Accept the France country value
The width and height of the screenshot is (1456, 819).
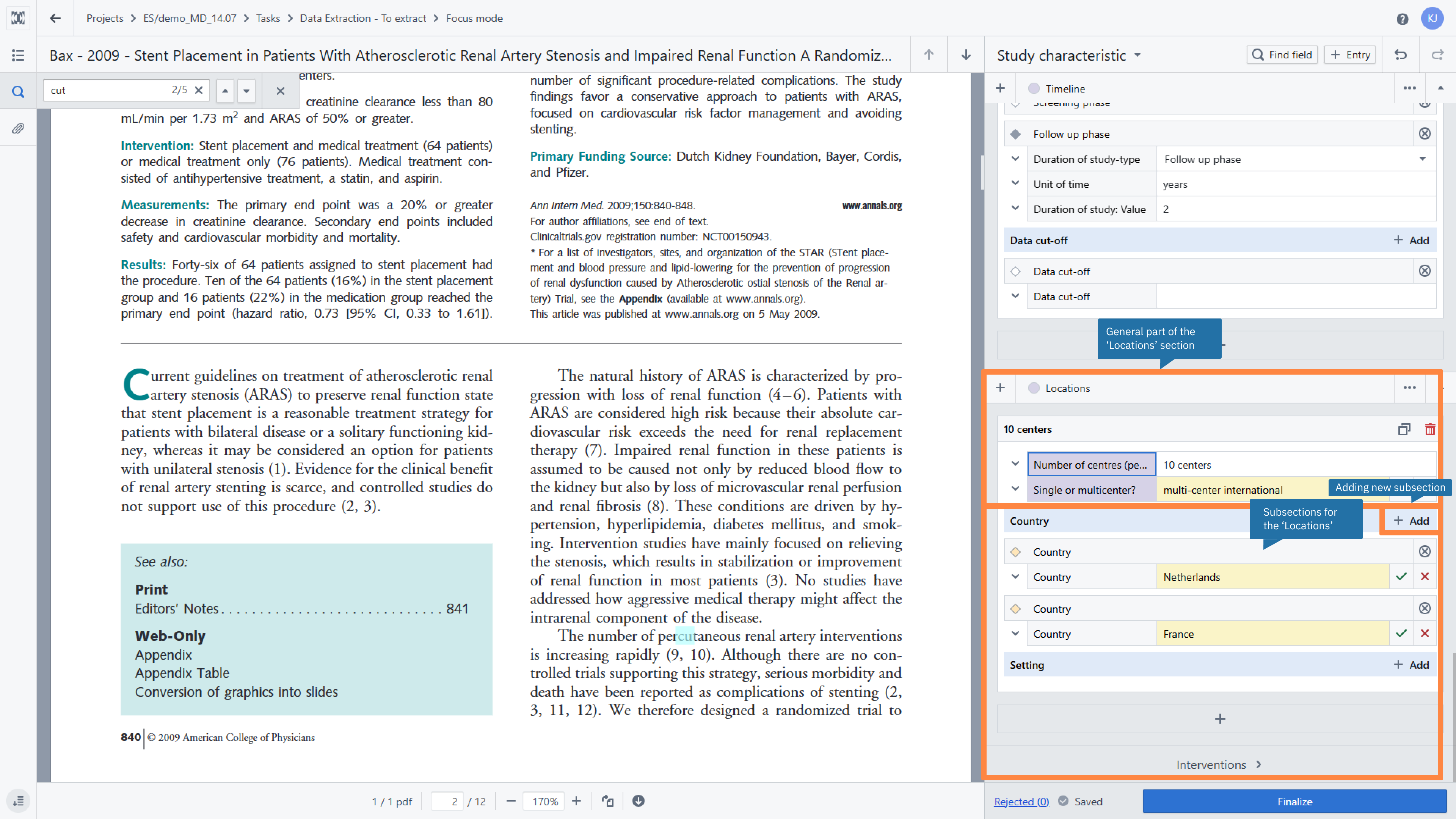1401,634
